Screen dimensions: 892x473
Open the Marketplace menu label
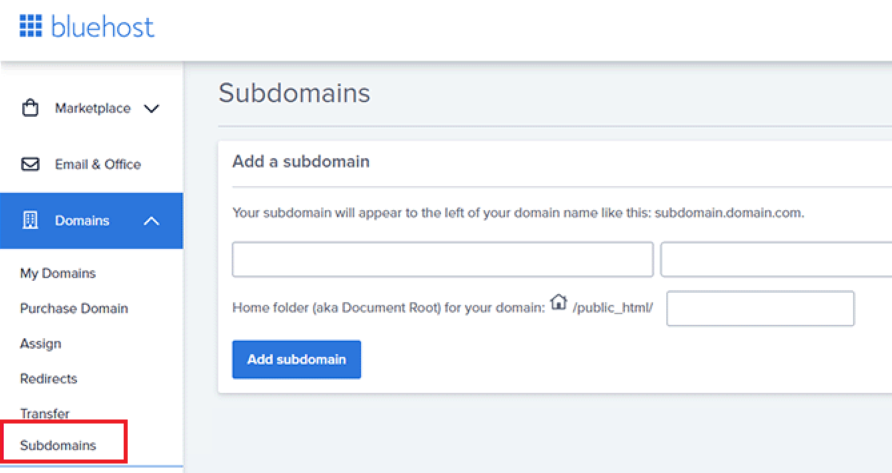pos(92,108)
